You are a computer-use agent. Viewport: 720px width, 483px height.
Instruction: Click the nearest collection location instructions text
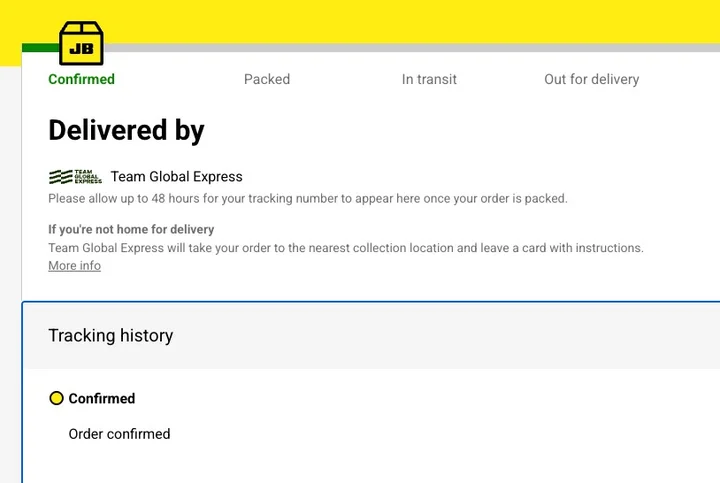(x=346, y=248)
